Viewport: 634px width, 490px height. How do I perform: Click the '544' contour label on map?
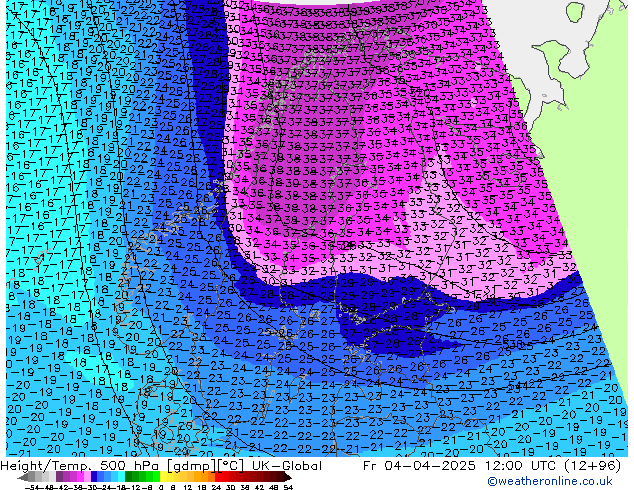(516, 384)
